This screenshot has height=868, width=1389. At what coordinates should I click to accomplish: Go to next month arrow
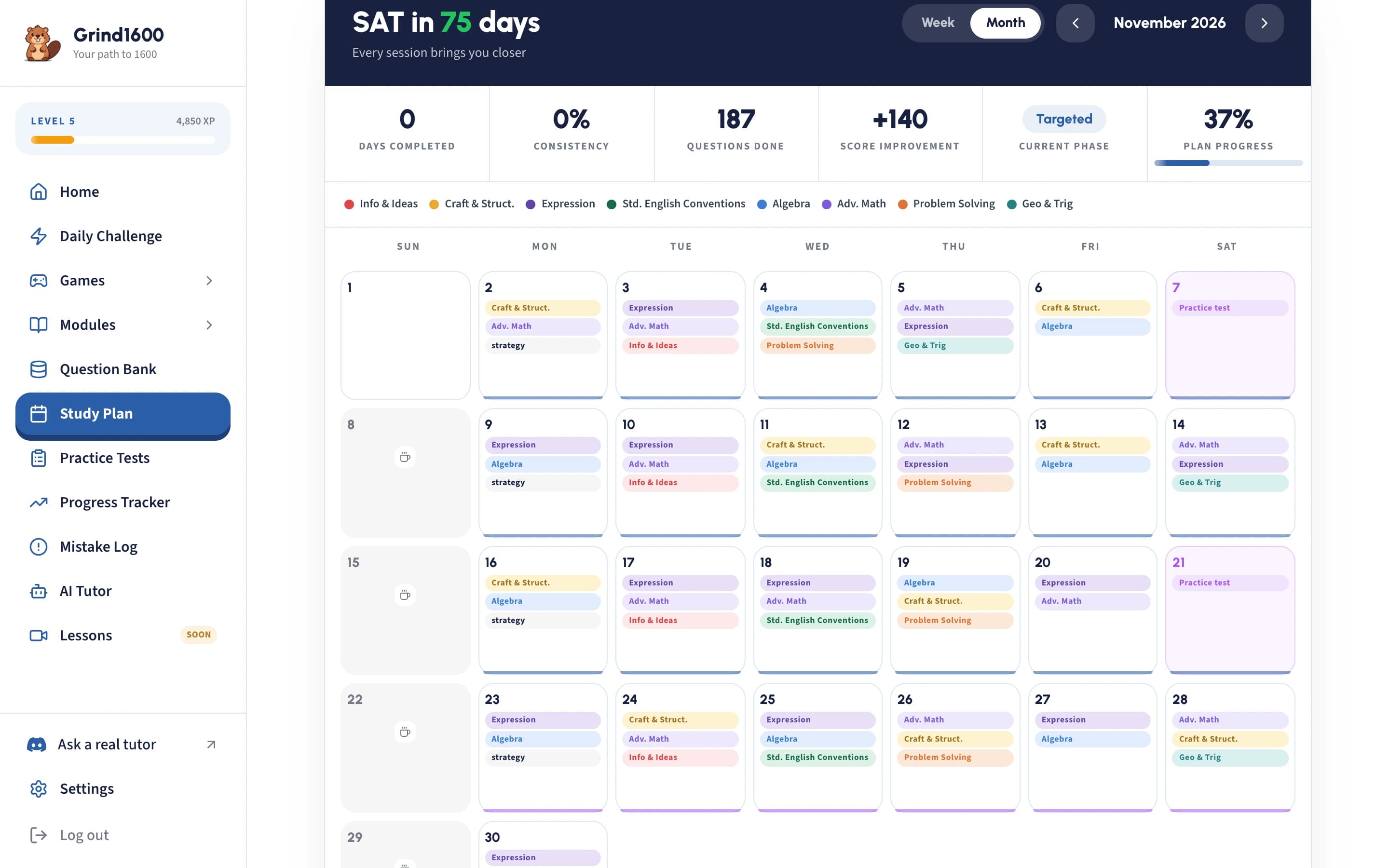pos(1264,23)
